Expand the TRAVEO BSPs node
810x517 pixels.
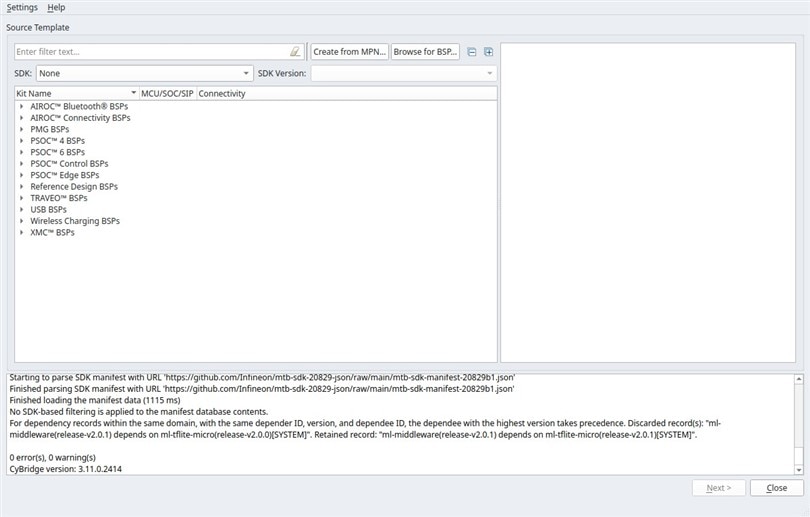[x=21, y=198]
